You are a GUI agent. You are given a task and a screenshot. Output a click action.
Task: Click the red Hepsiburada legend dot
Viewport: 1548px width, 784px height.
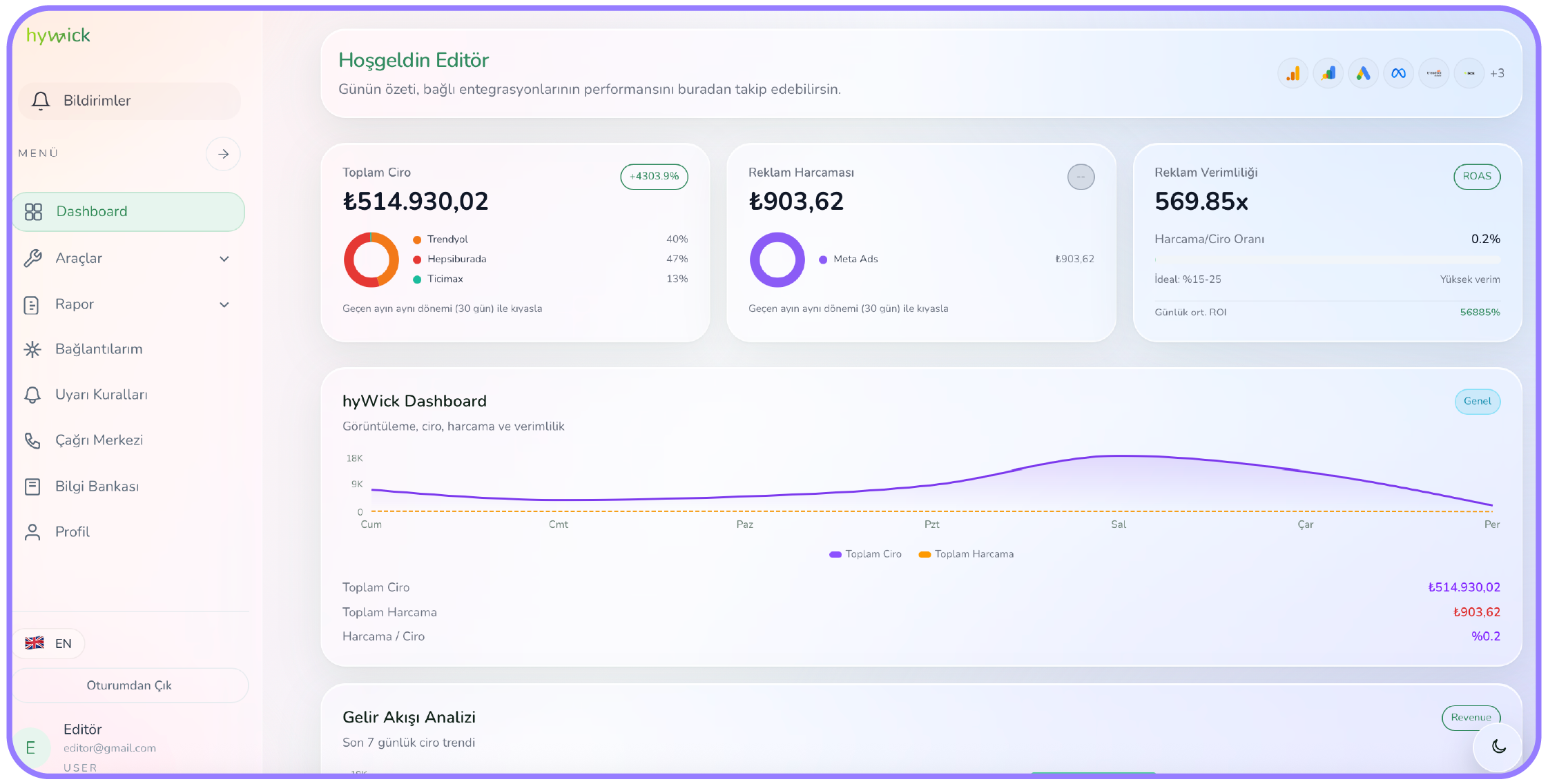tap(417, 259)
